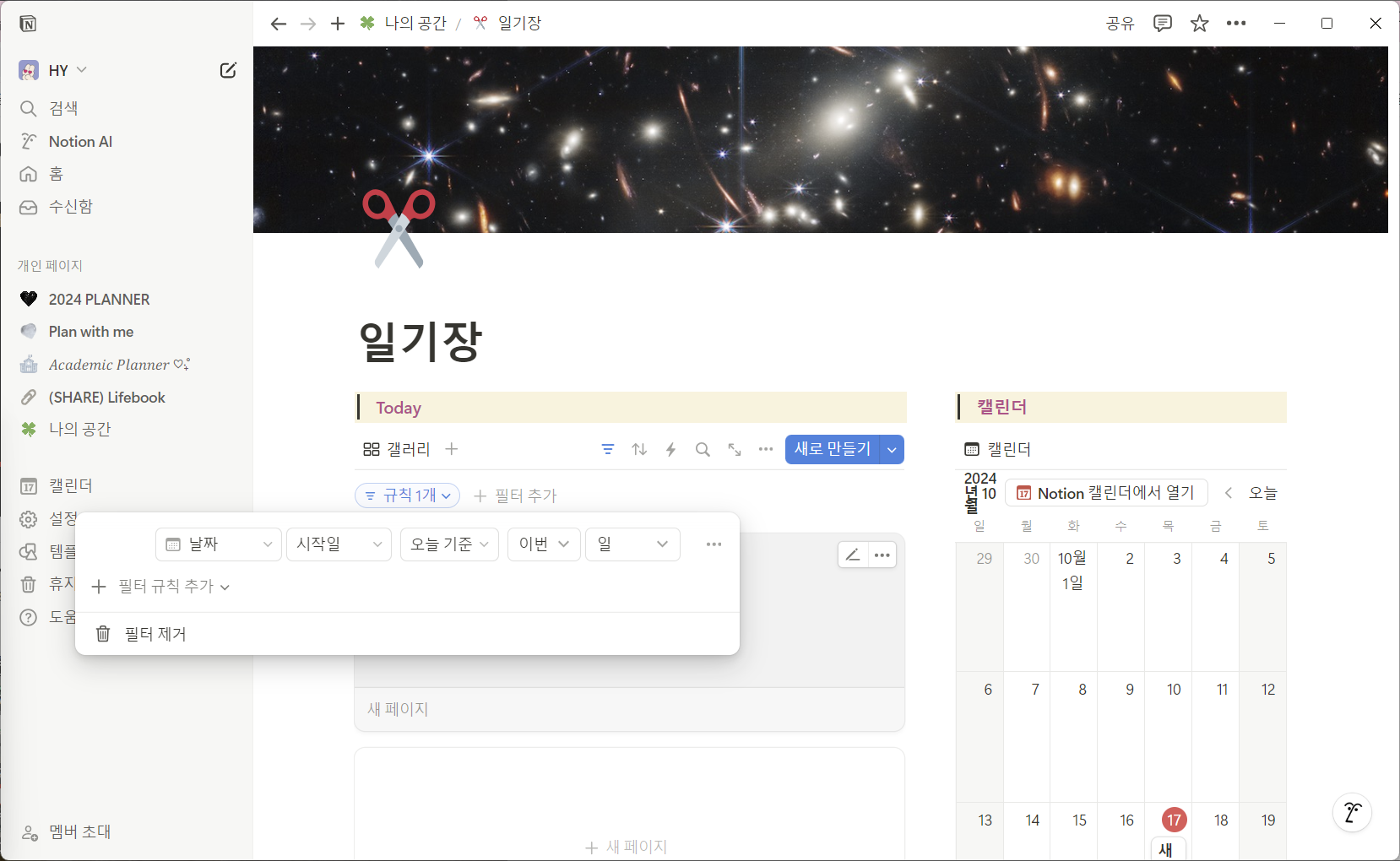Open the page options three-dot menu
This screenshot has height=861, width=1400.
coord(1236,24)
